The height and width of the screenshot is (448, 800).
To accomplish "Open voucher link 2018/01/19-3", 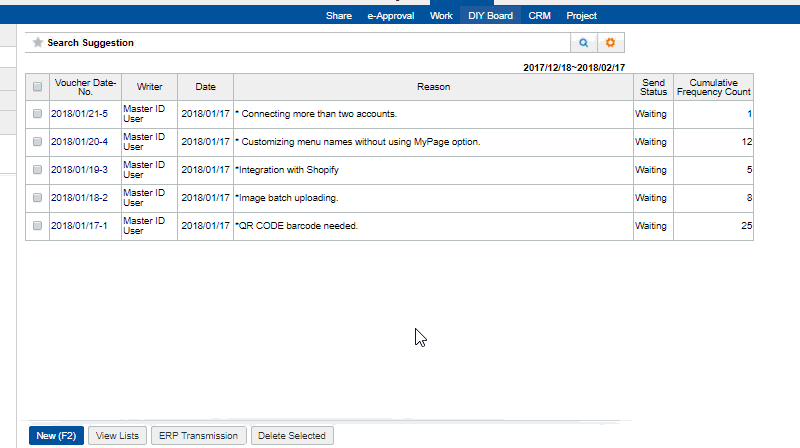I will (x=80, y=170).
